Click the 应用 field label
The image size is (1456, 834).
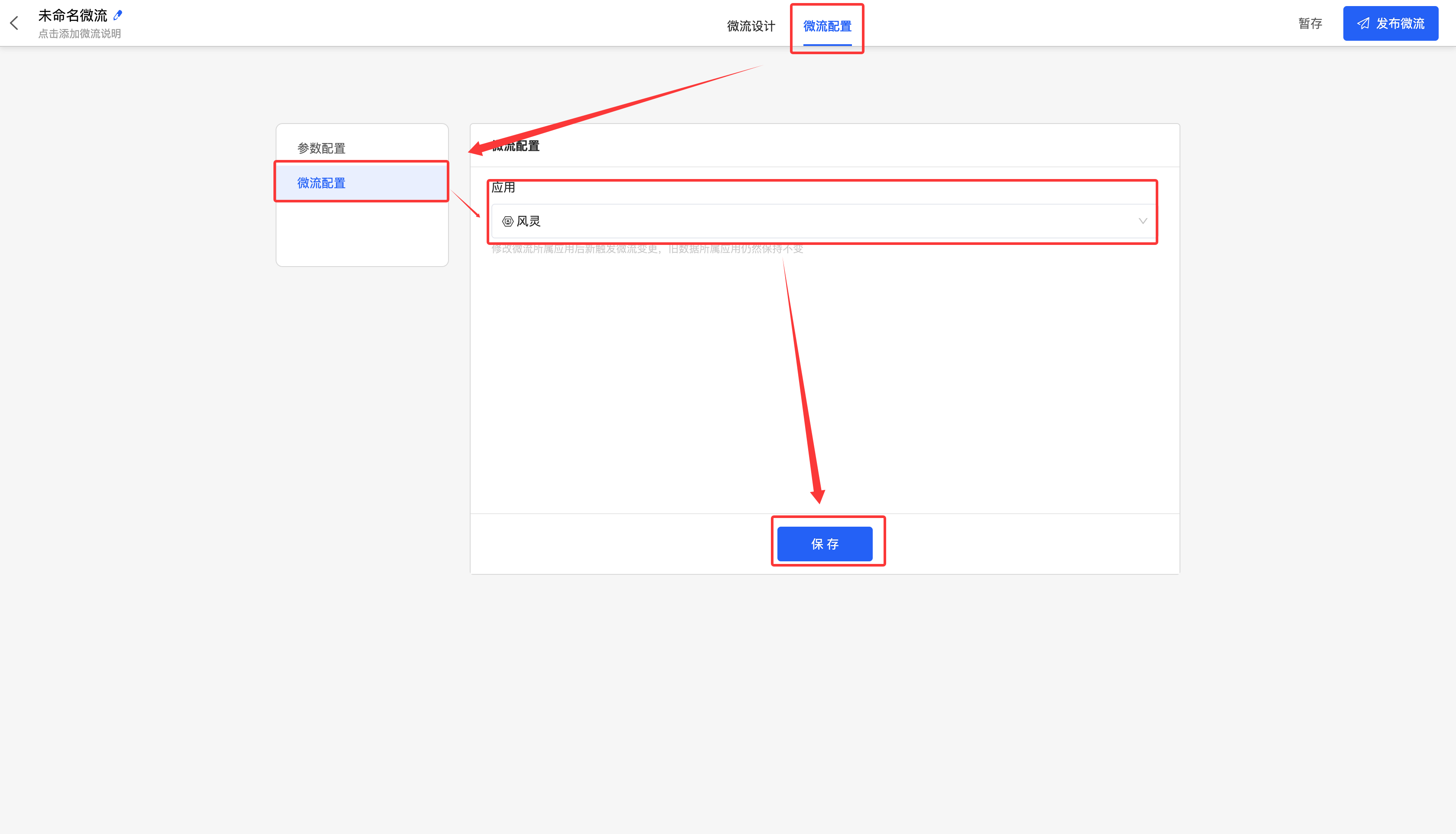point(503,187)
